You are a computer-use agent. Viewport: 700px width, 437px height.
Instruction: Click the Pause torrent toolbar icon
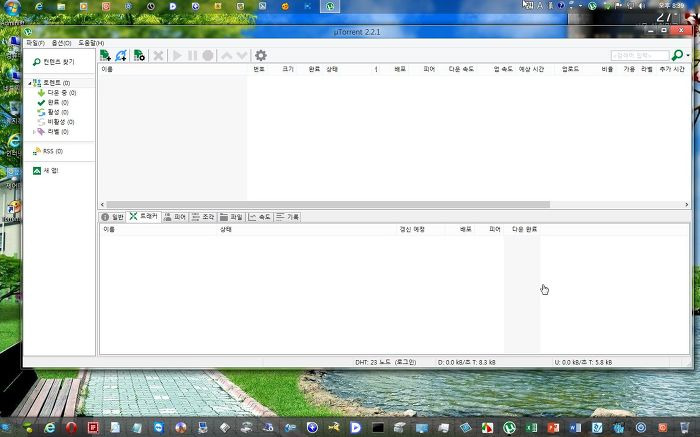[x=192, y=55]
